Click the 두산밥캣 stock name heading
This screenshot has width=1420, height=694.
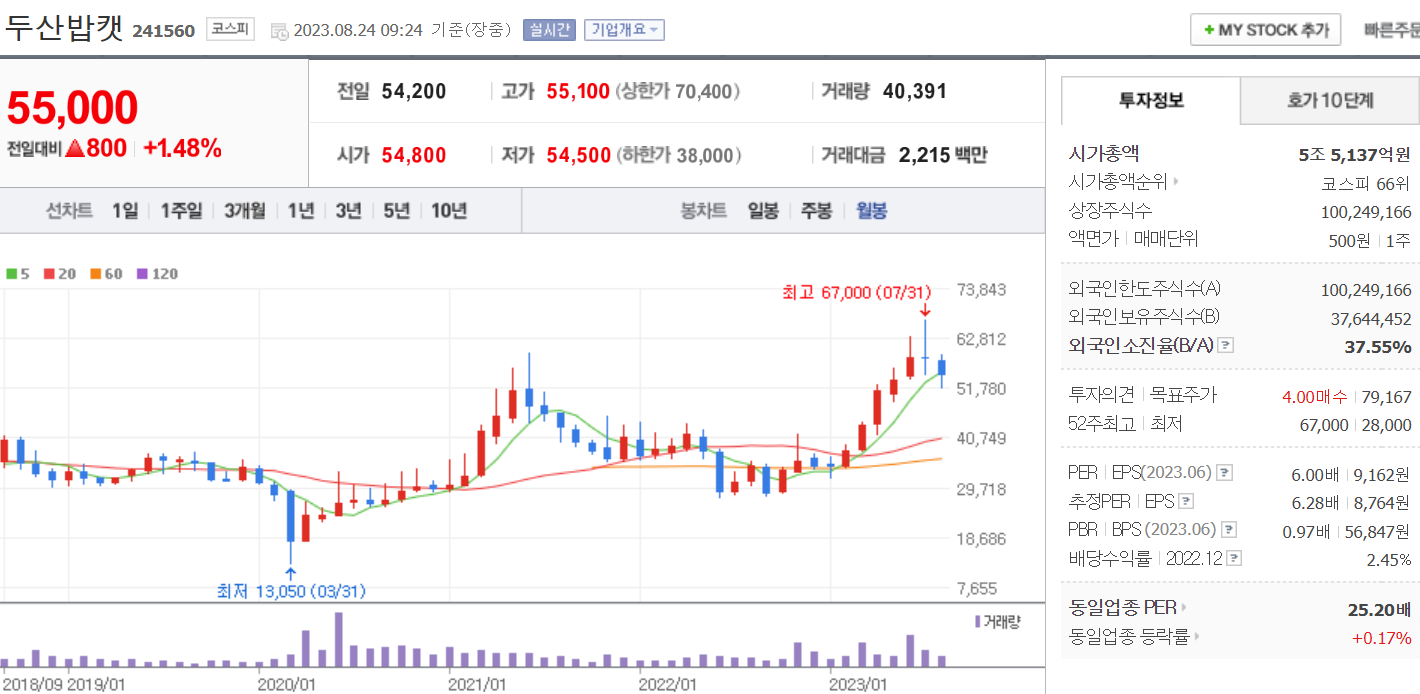click(x=65, y=28)
